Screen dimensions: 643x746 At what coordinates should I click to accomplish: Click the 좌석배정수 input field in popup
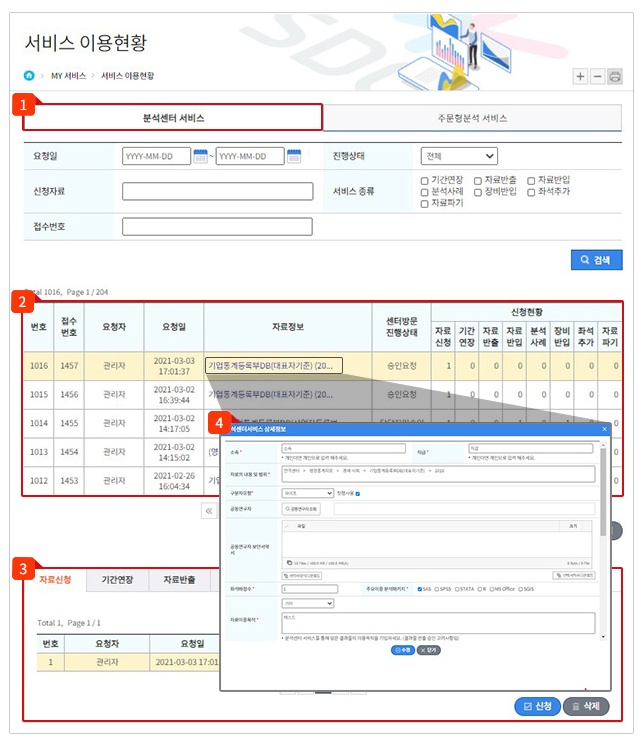[310, 589]
